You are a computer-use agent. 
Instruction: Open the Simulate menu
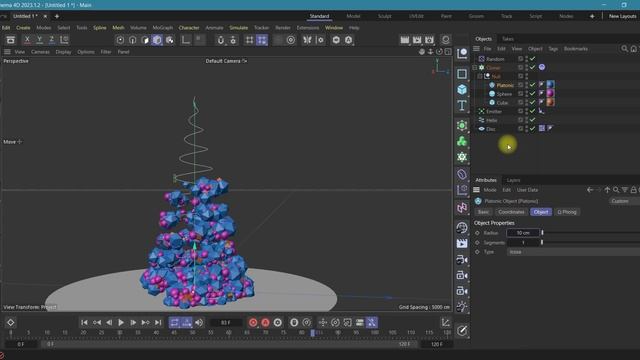pos(238,28)
